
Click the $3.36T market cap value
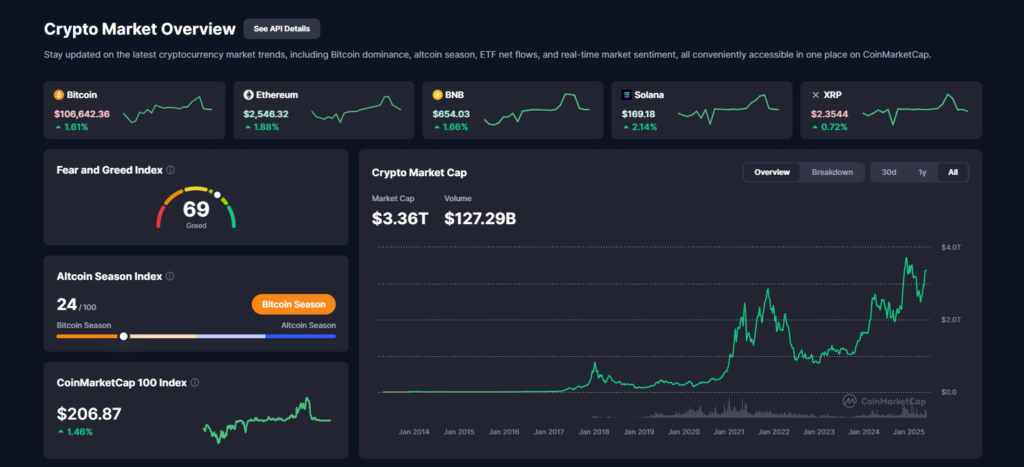pos(400,219)
